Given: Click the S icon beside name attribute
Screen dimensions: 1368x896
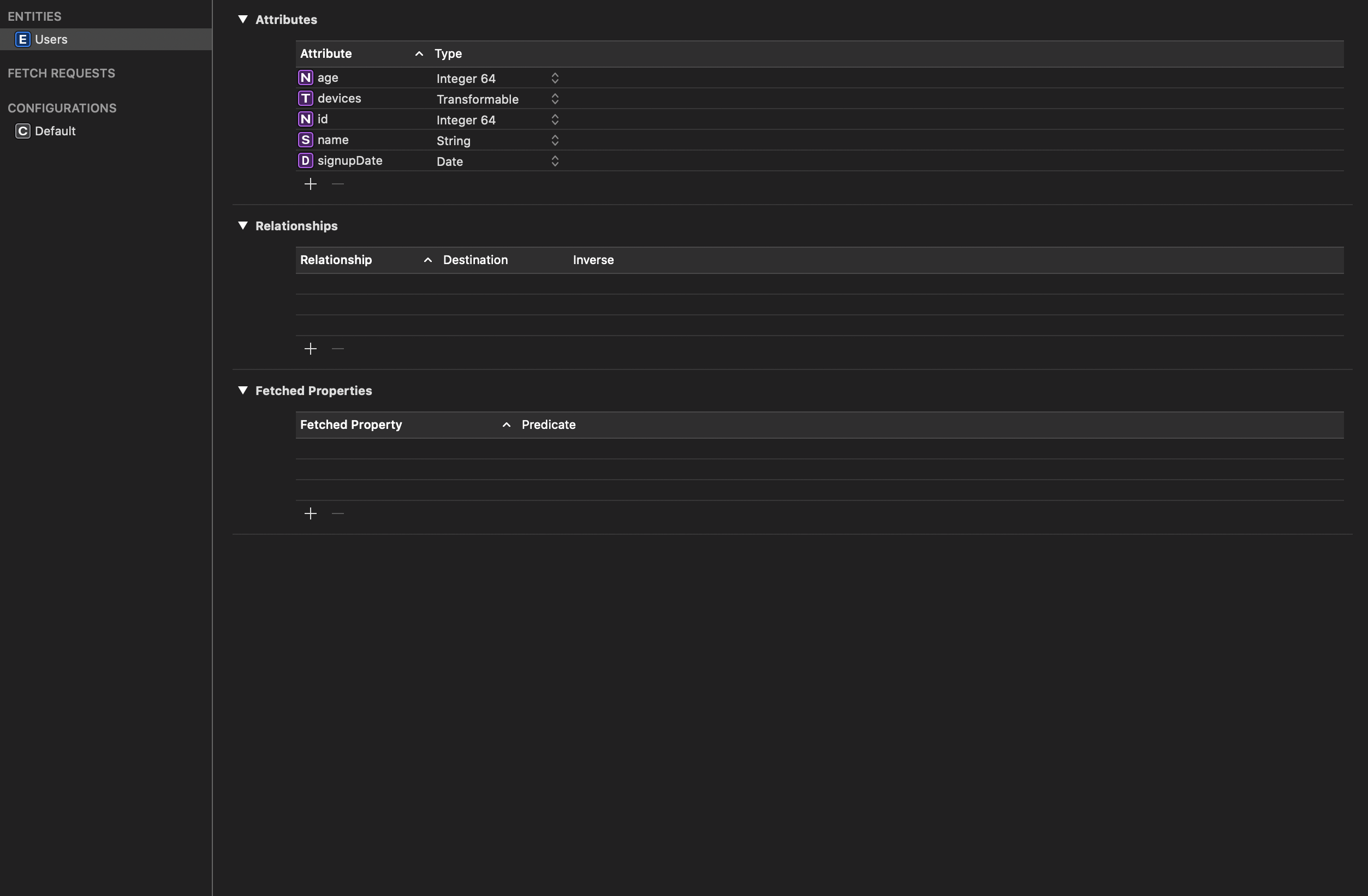Looking at the screenshot, I should [305, 140].
